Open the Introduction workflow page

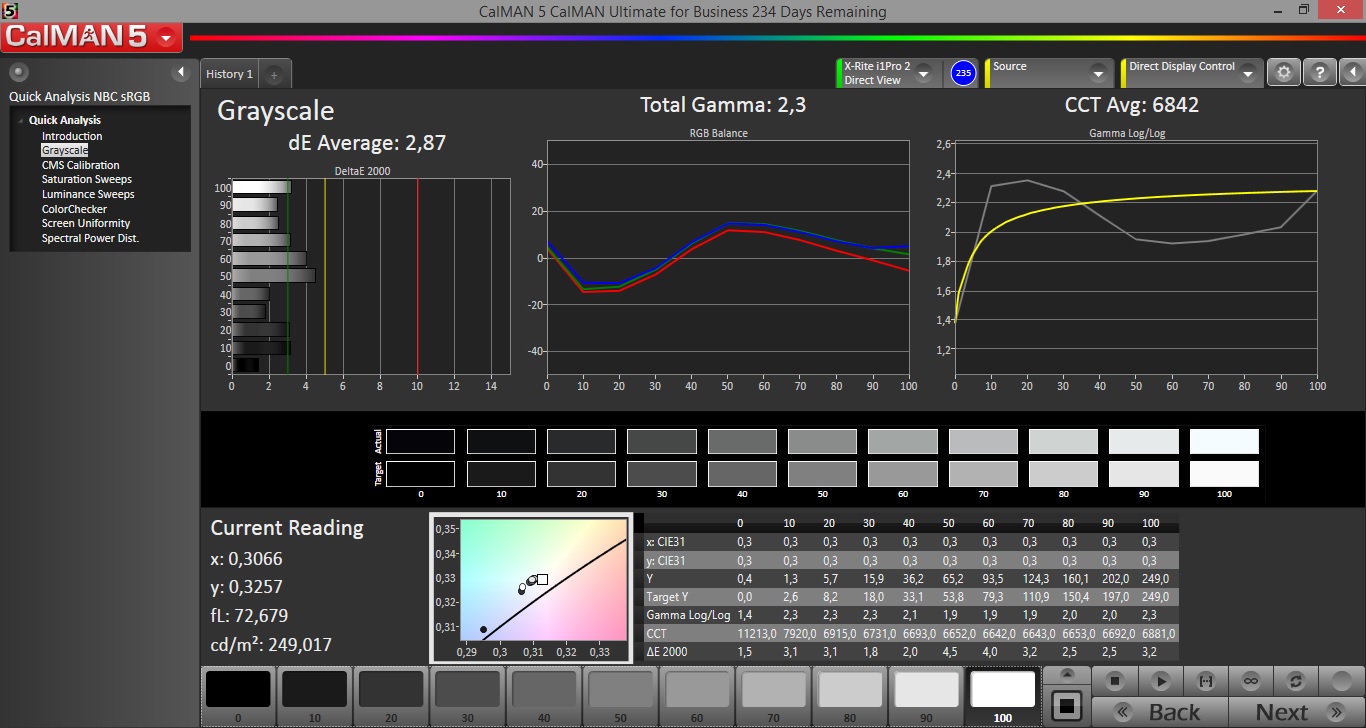tap(72, 136)
